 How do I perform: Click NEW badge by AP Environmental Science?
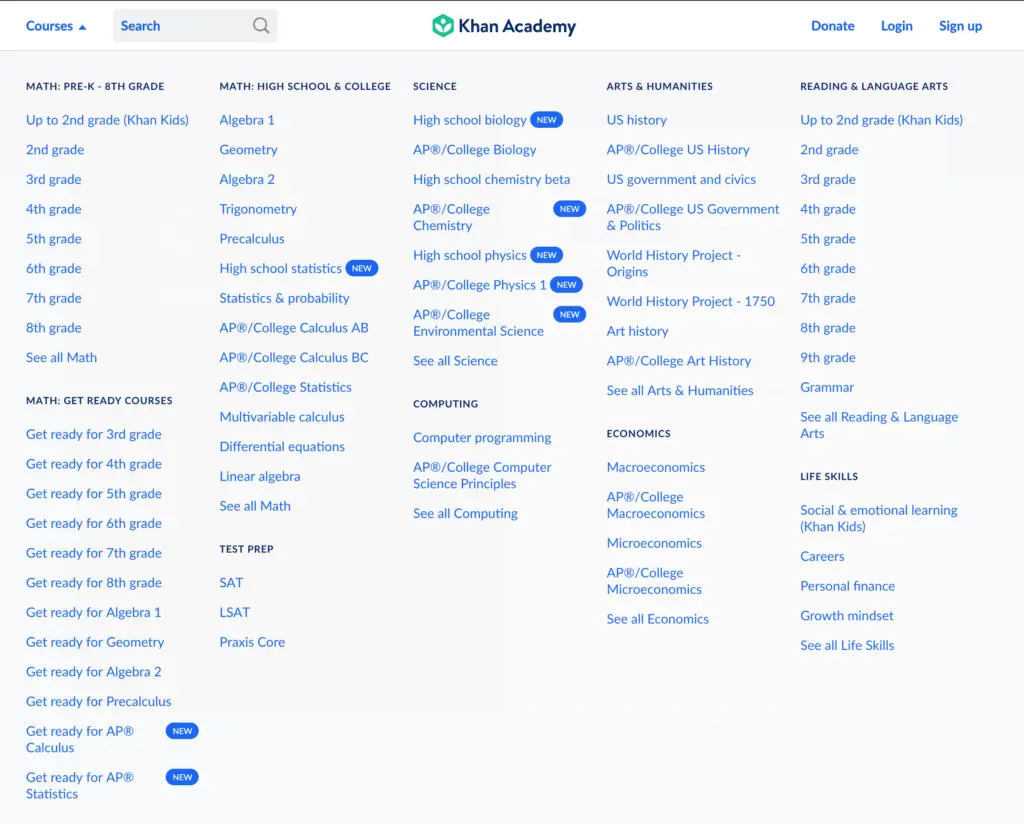coord(569,315)
